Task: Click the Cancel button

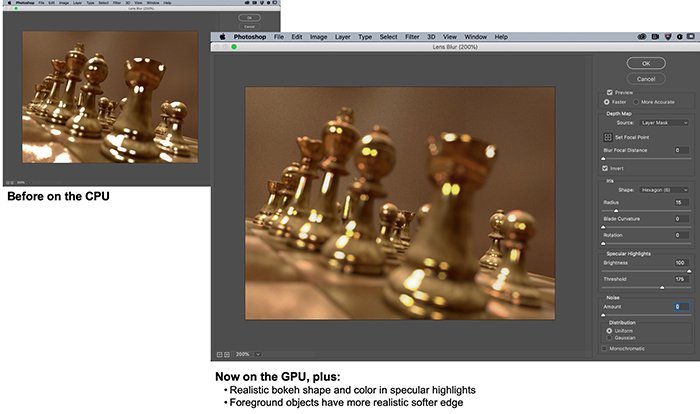Action: click(x=646, y=79)
